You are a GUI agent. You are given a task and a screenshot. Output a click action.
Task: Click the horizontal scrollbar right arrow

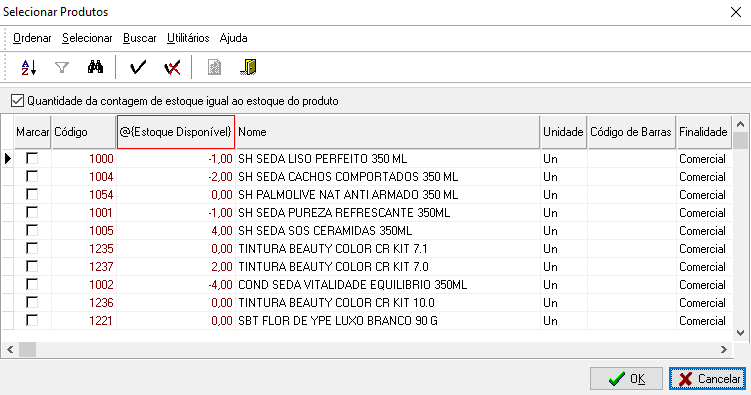724,350
